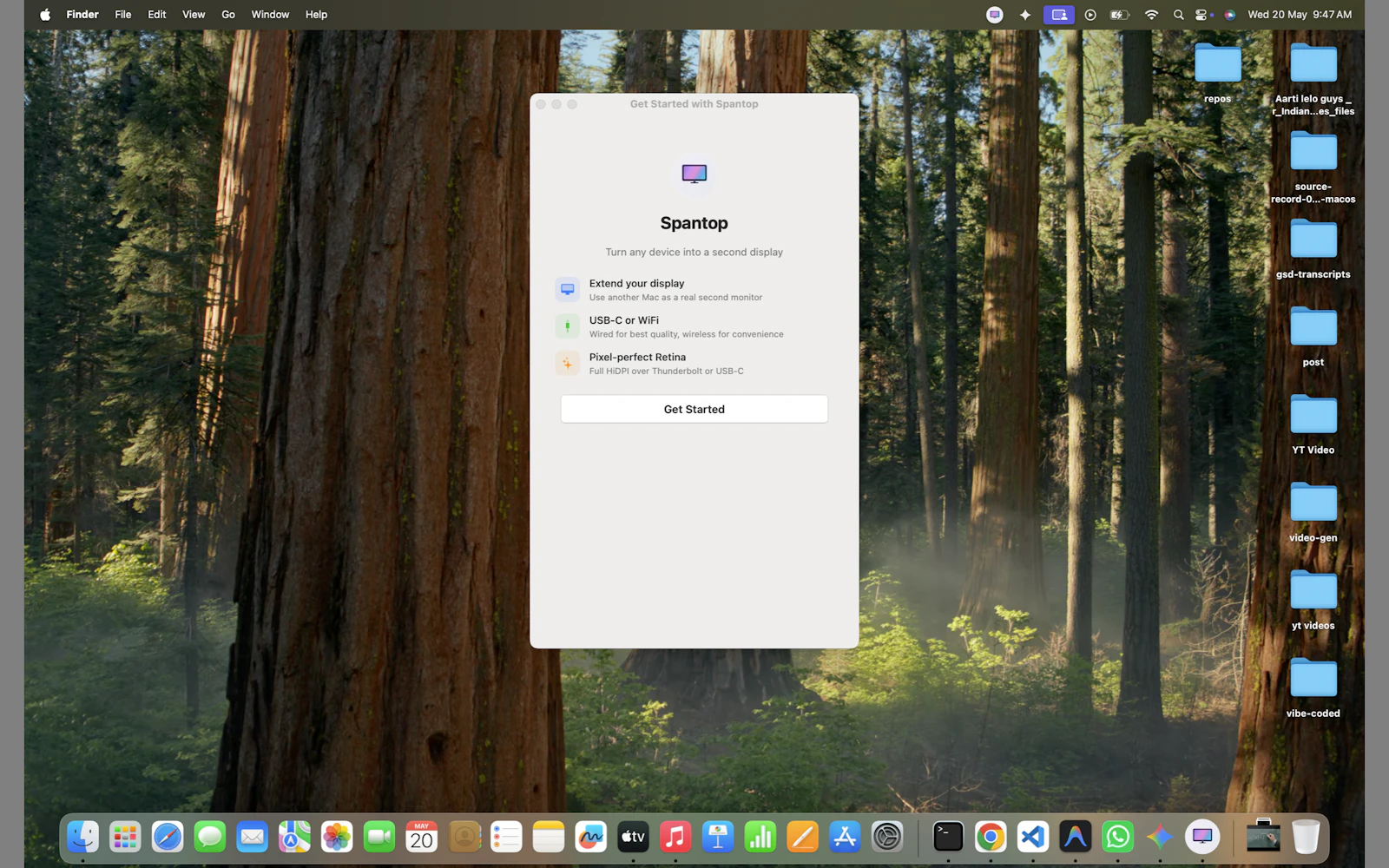The height and width of the screenshot is (868, 1389).
Task: Click the 'Use another Mac as a real second monitor' text
Action: coord(675,297)
